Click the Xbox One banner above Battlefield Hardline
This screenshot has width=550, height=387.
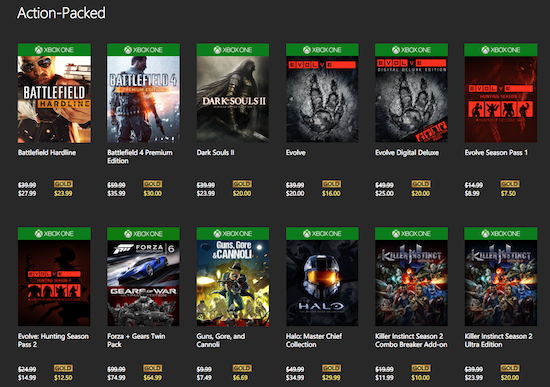click(54, 50)
